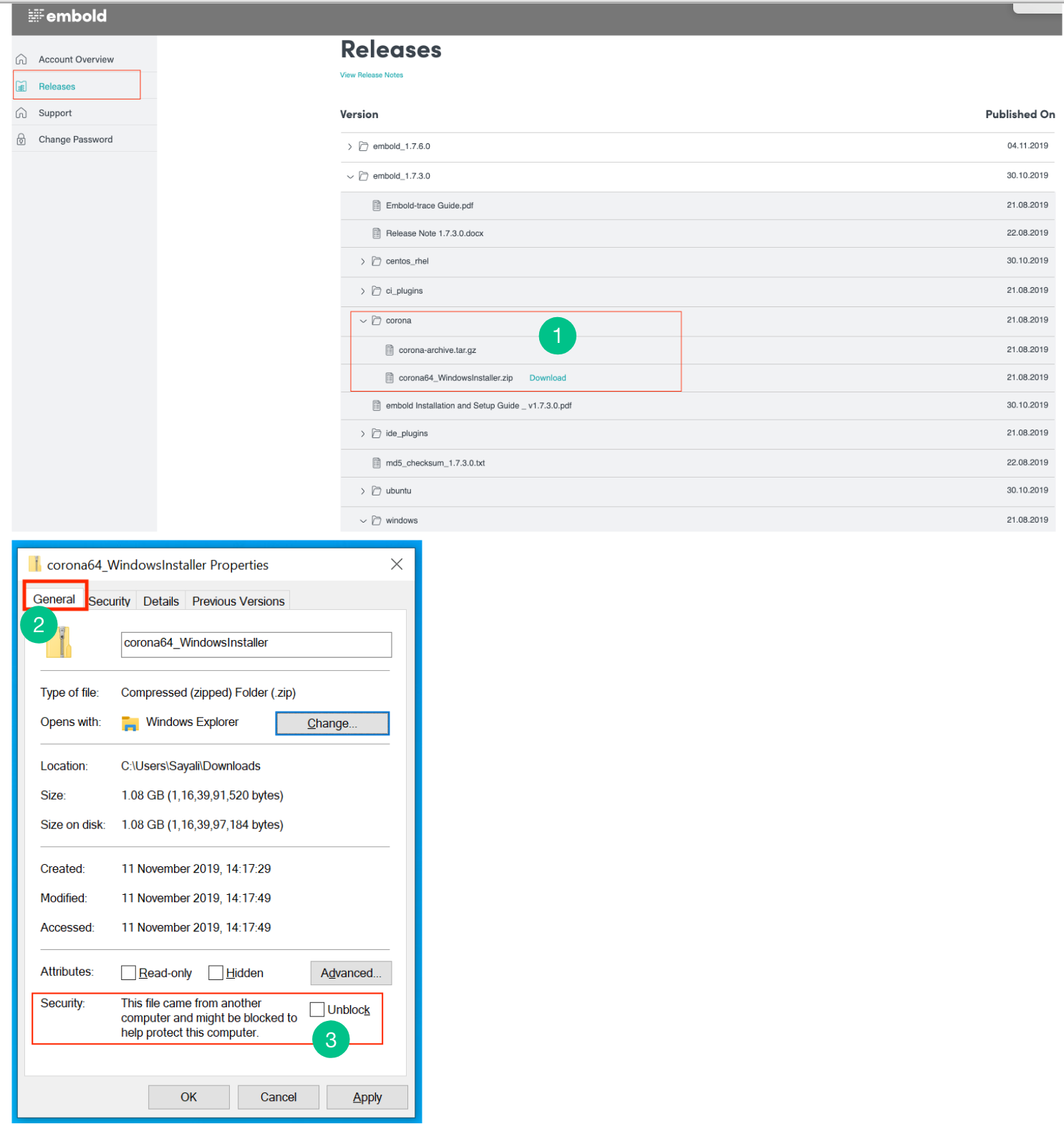Click the corona-archive.tar.gz file icon

point(390,350)
